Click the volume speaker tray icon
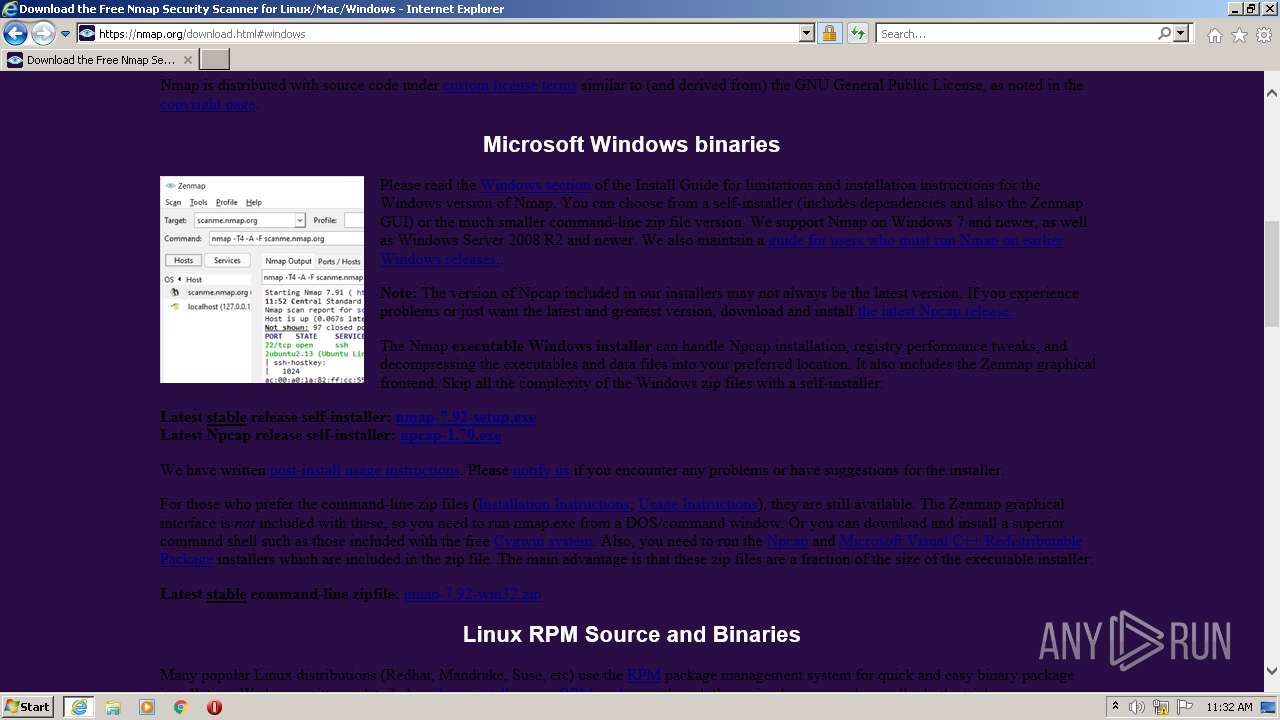This screenshot has width=1280, height=720. pos(1137,707)
